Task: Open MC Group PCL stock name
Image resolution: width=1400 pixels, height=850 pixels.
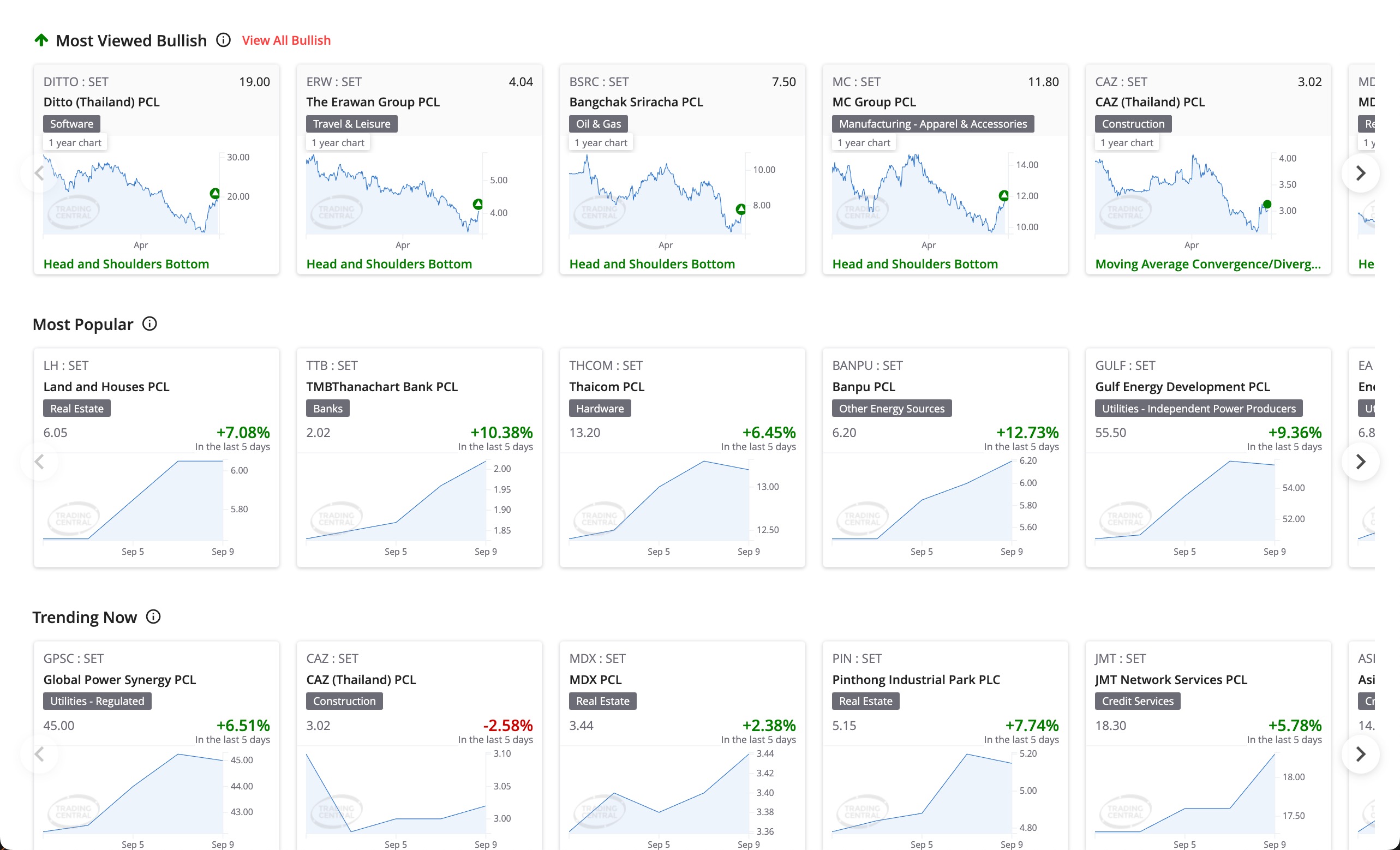Action: [875, 101]
